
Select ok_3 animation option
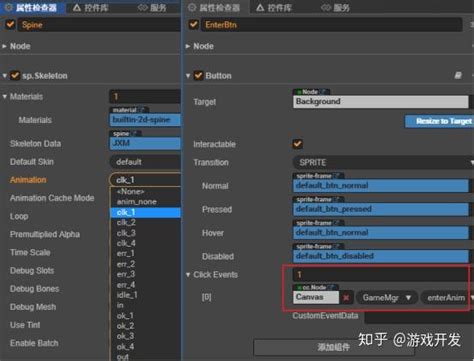click(x=146, y=336)
